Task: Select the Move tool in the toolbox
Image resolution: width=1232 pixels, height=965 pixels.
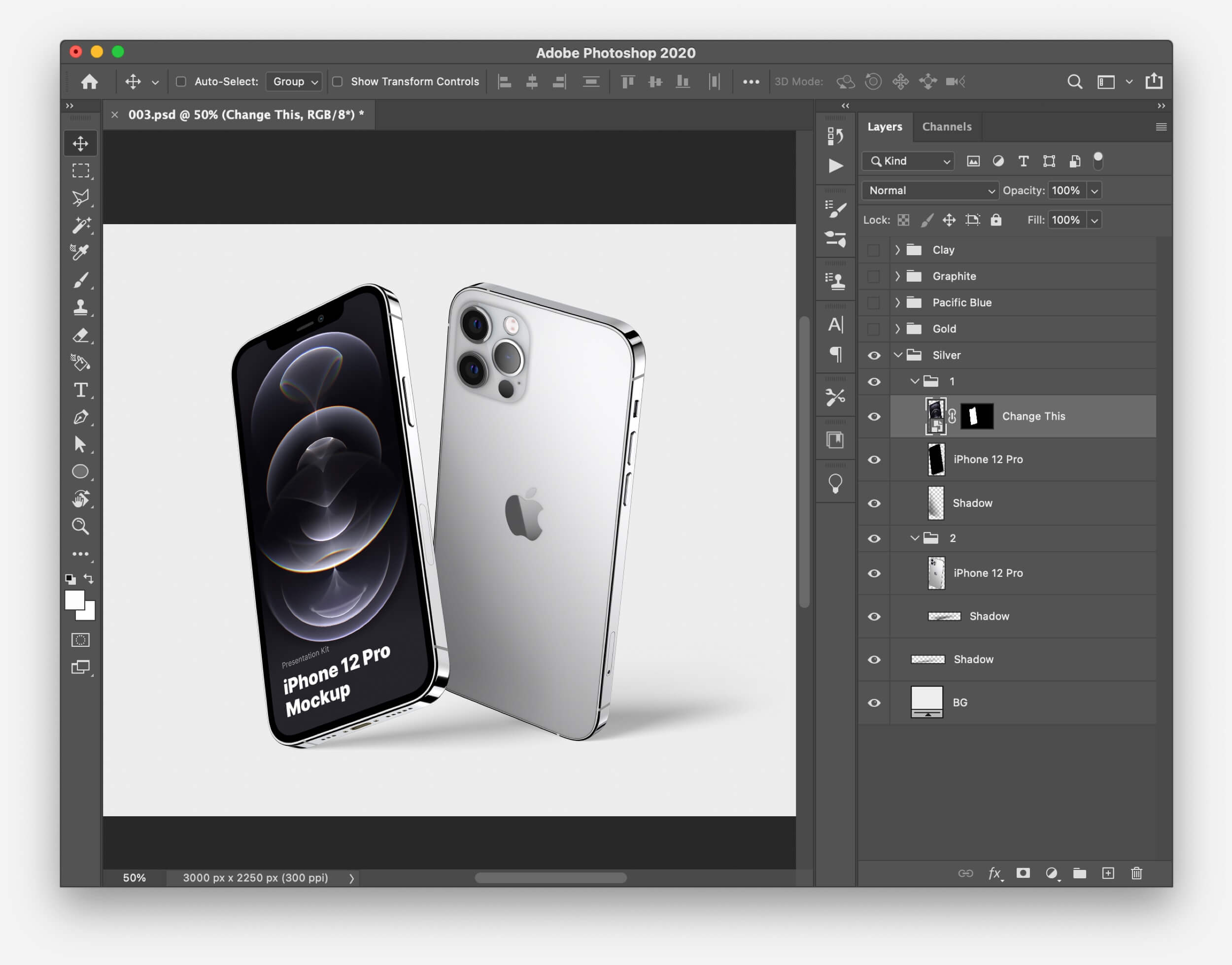Action: coord(80,143)
